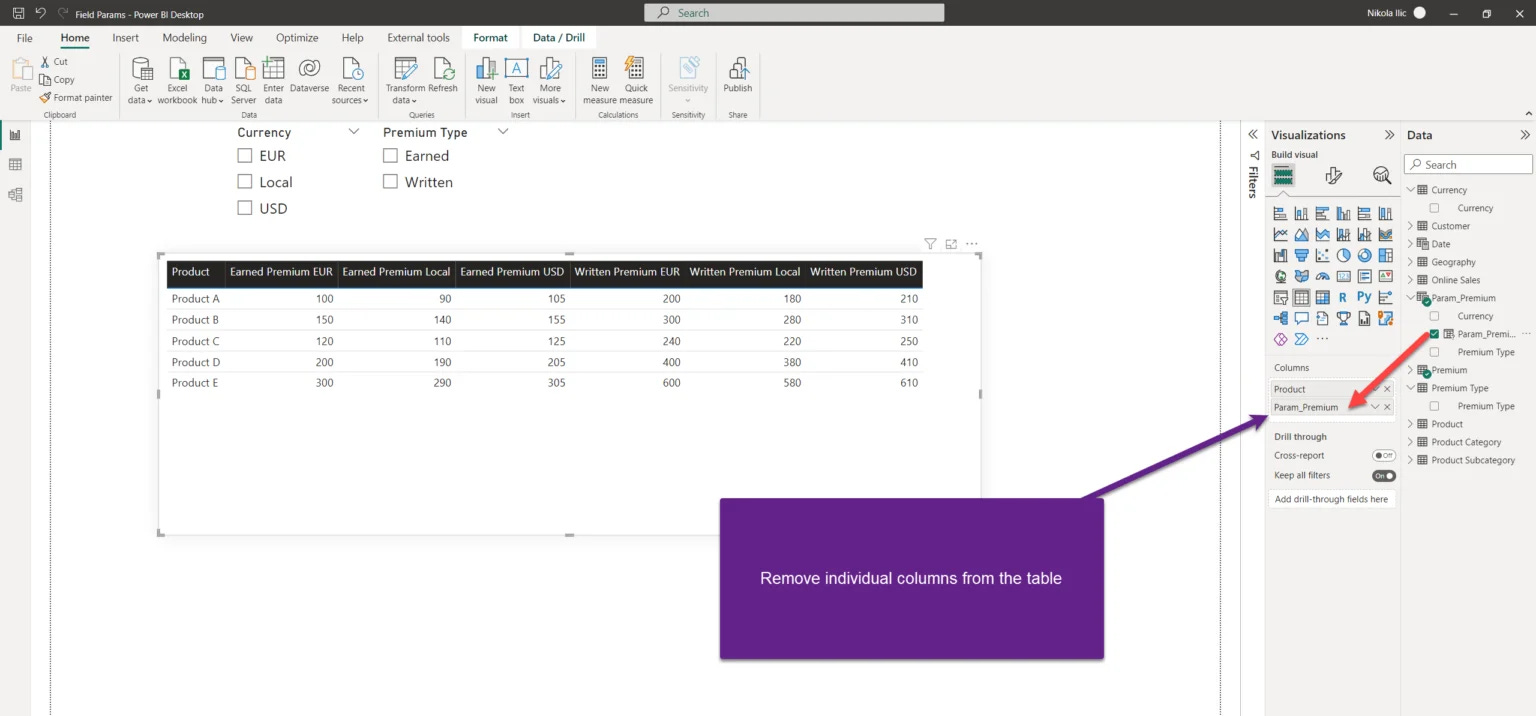Click the Transform data icon
The height and width of the screenshot is (716, 1536).
click(x=405, y=69)
